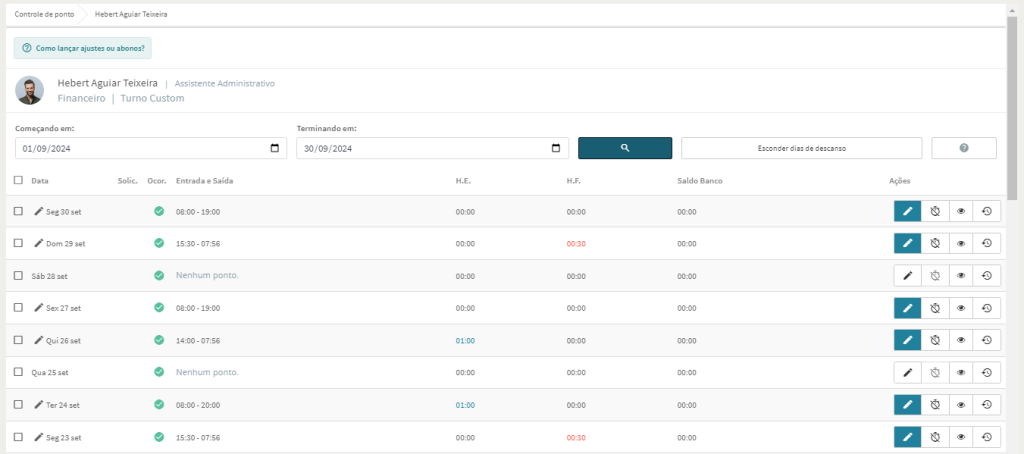Tick the Sex 27 set checkbox
Viewport: 1024px width, 454px height.
18,308
